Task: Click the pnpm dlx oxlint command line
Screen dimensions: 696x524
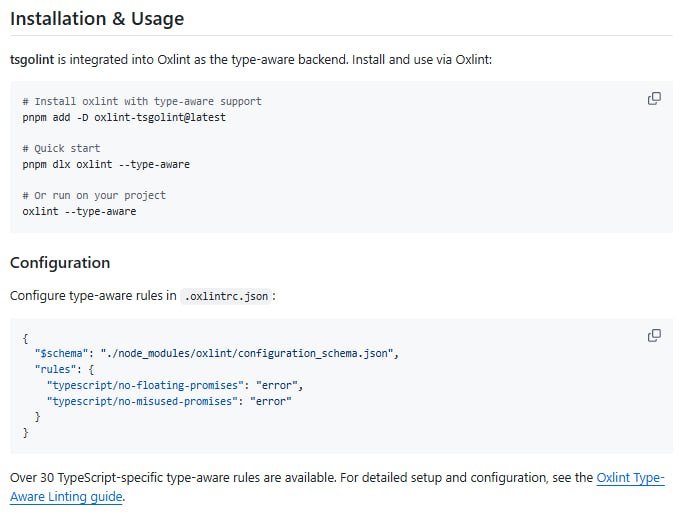Action: (106, 164)
